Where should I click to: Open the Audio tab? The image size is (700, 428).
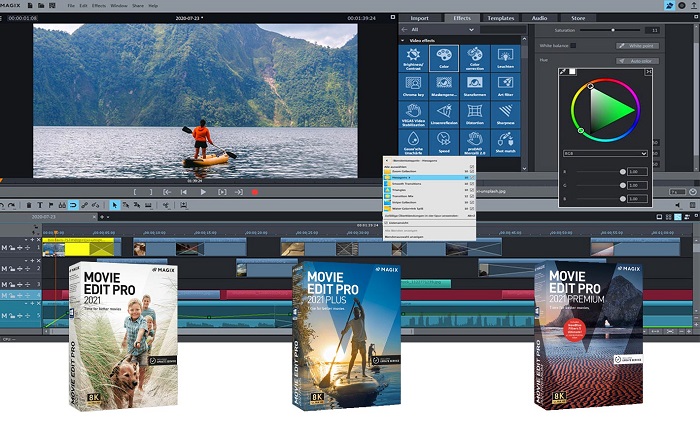coord(539,18)
